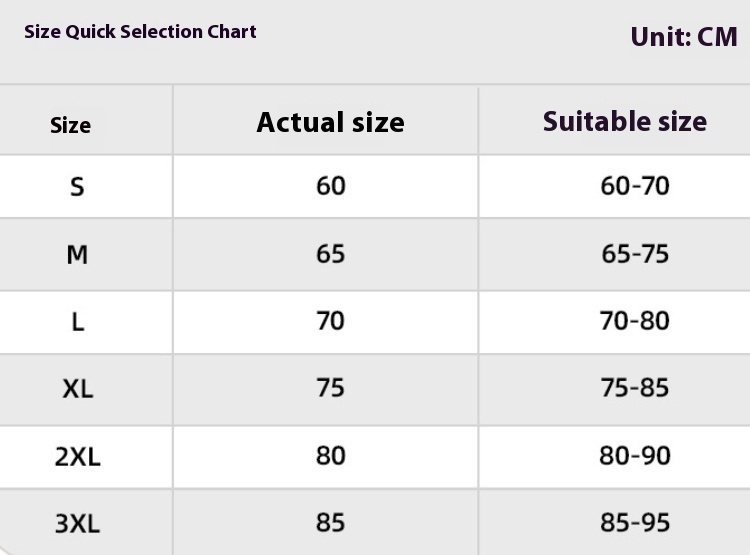Choose the 2XL size row label
This screenshot has width=750, height=555.
tap(77, 456)
